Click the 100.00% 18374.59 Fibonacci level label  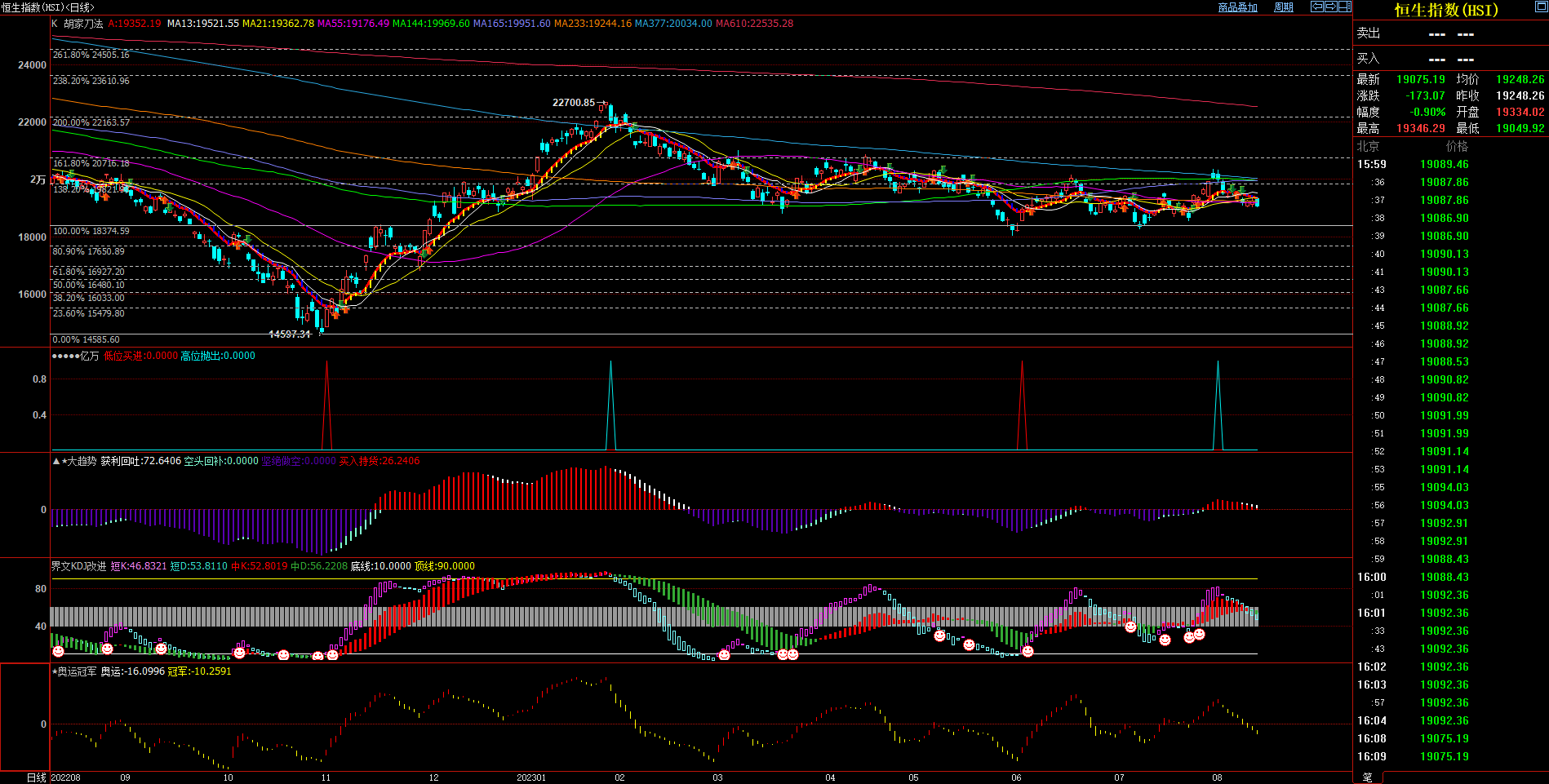point(91,232)
